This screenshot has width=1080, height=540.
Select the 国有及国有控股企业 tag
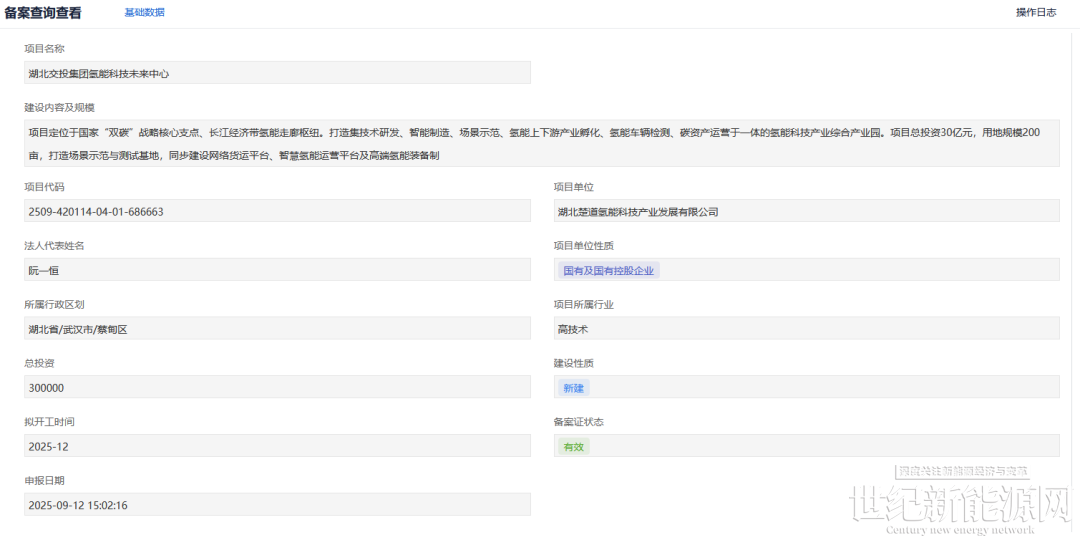coord(609,271)
